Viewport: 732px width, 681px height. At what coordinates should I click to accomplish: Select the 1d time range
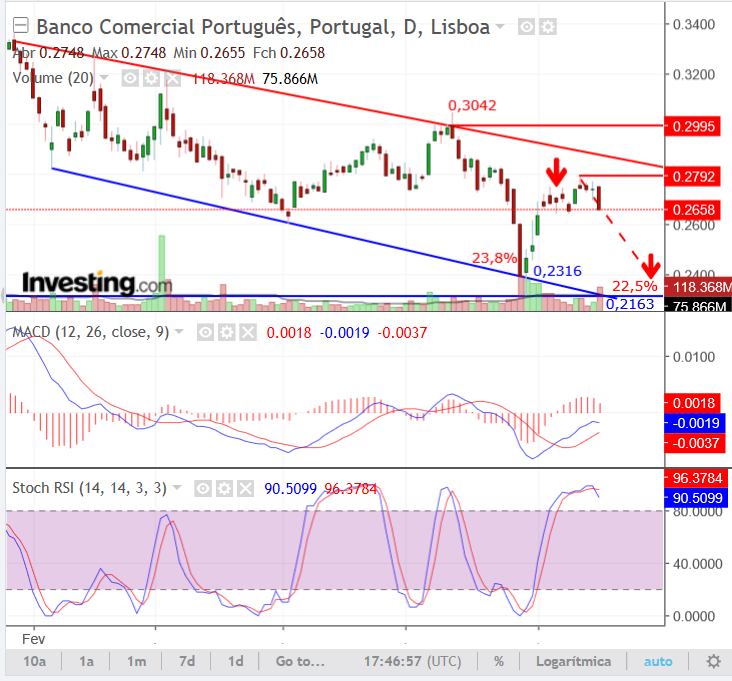click(x=235, y=661)
